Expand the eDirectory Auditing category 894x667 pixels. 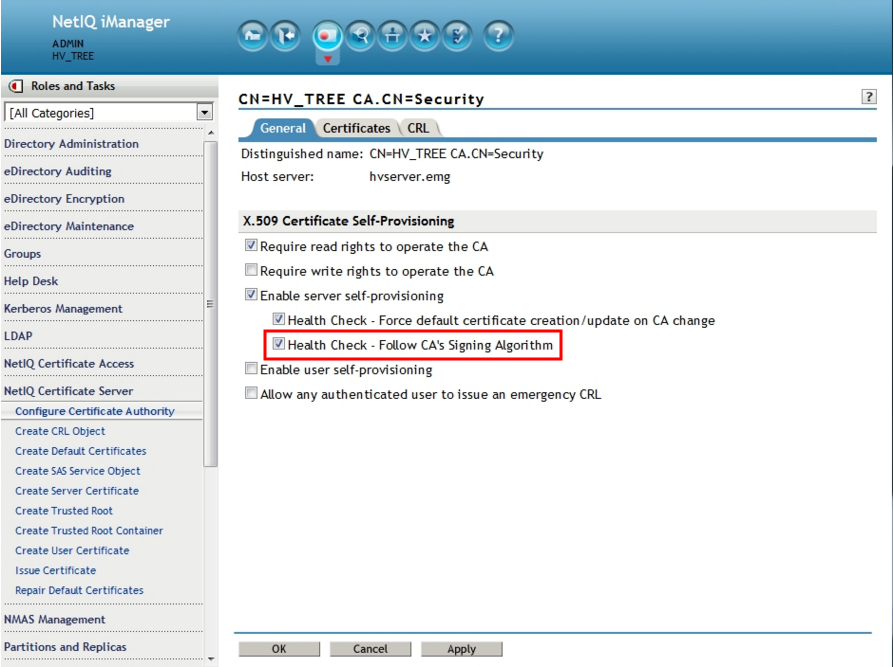click(x=58, y=171)
